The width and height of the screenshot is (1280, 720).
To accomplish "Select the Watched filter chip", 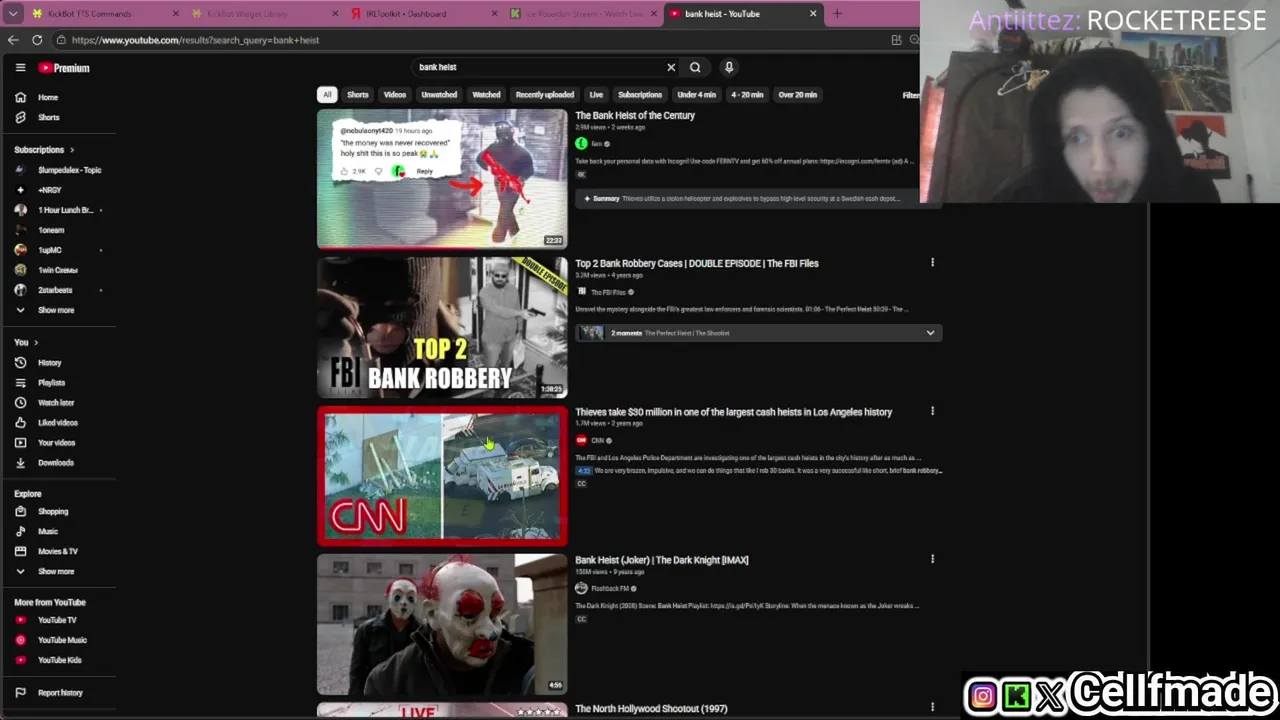I will 486,94.
